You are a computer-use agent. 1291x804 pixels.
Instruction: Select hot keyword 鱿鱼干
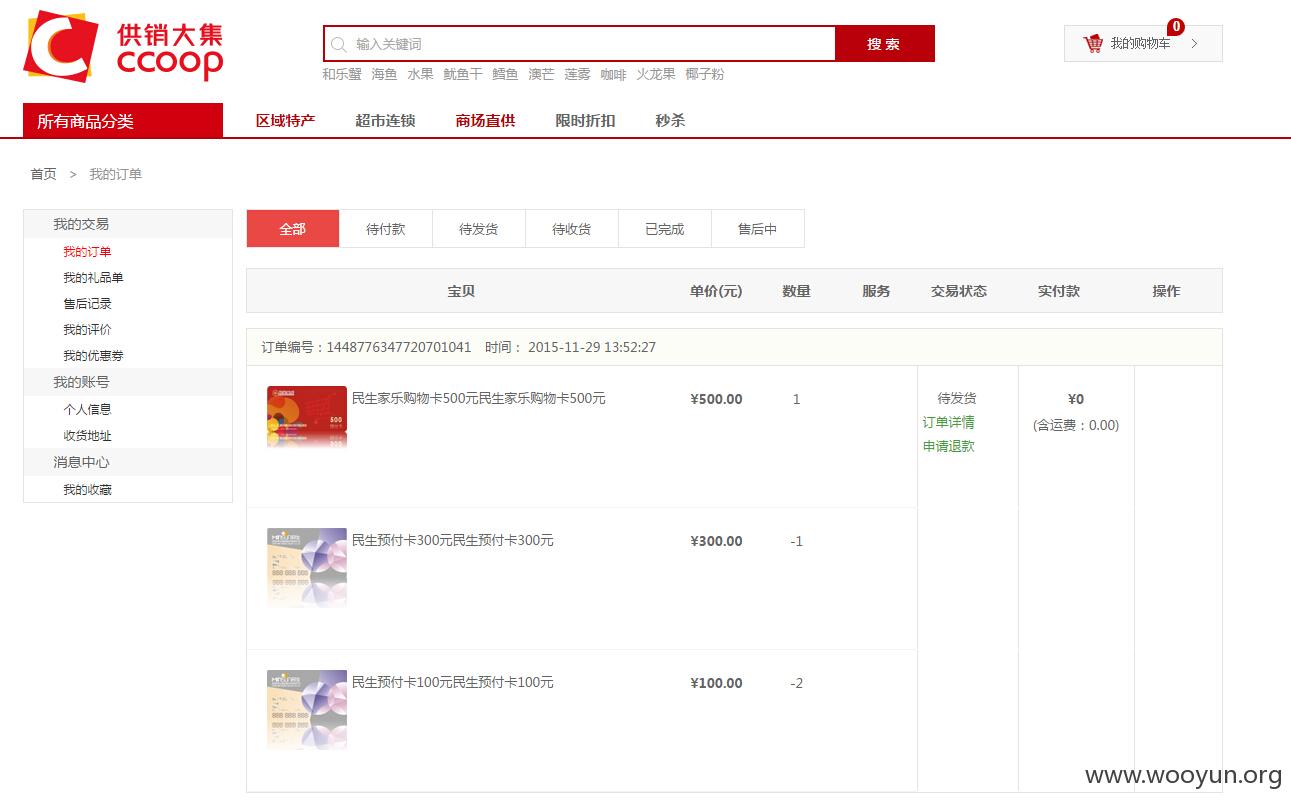coord(463,74)
